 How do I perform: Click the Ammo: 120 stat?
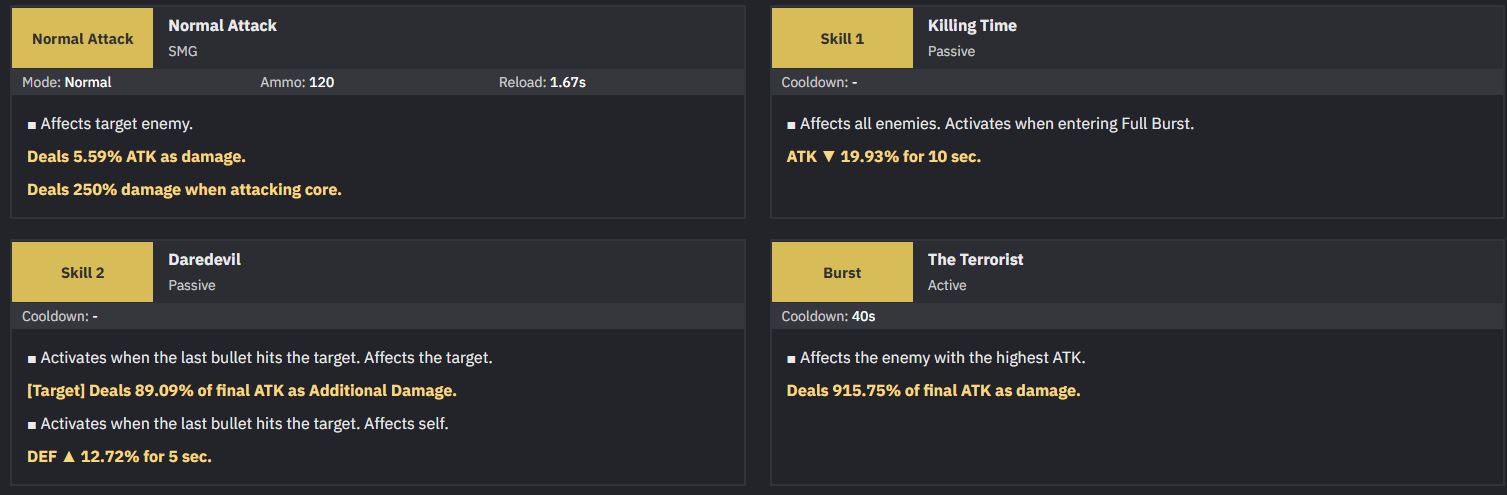point(297,82)
